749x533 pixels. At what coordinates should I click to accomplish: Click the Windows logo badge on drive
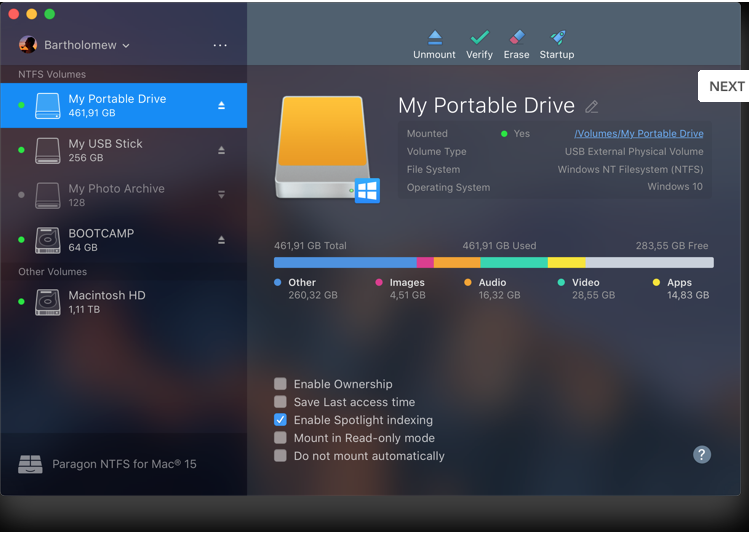[x=367, y=191]
